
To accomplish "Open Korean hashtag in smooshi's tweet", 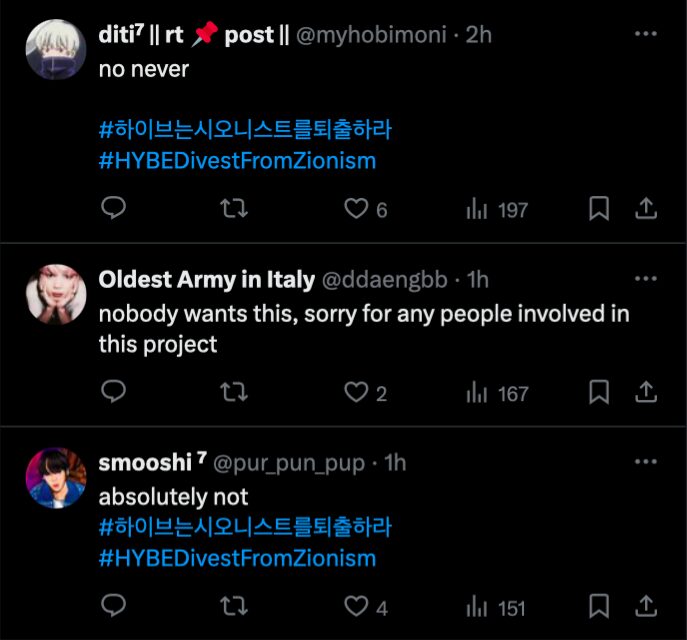I will 245,526.
